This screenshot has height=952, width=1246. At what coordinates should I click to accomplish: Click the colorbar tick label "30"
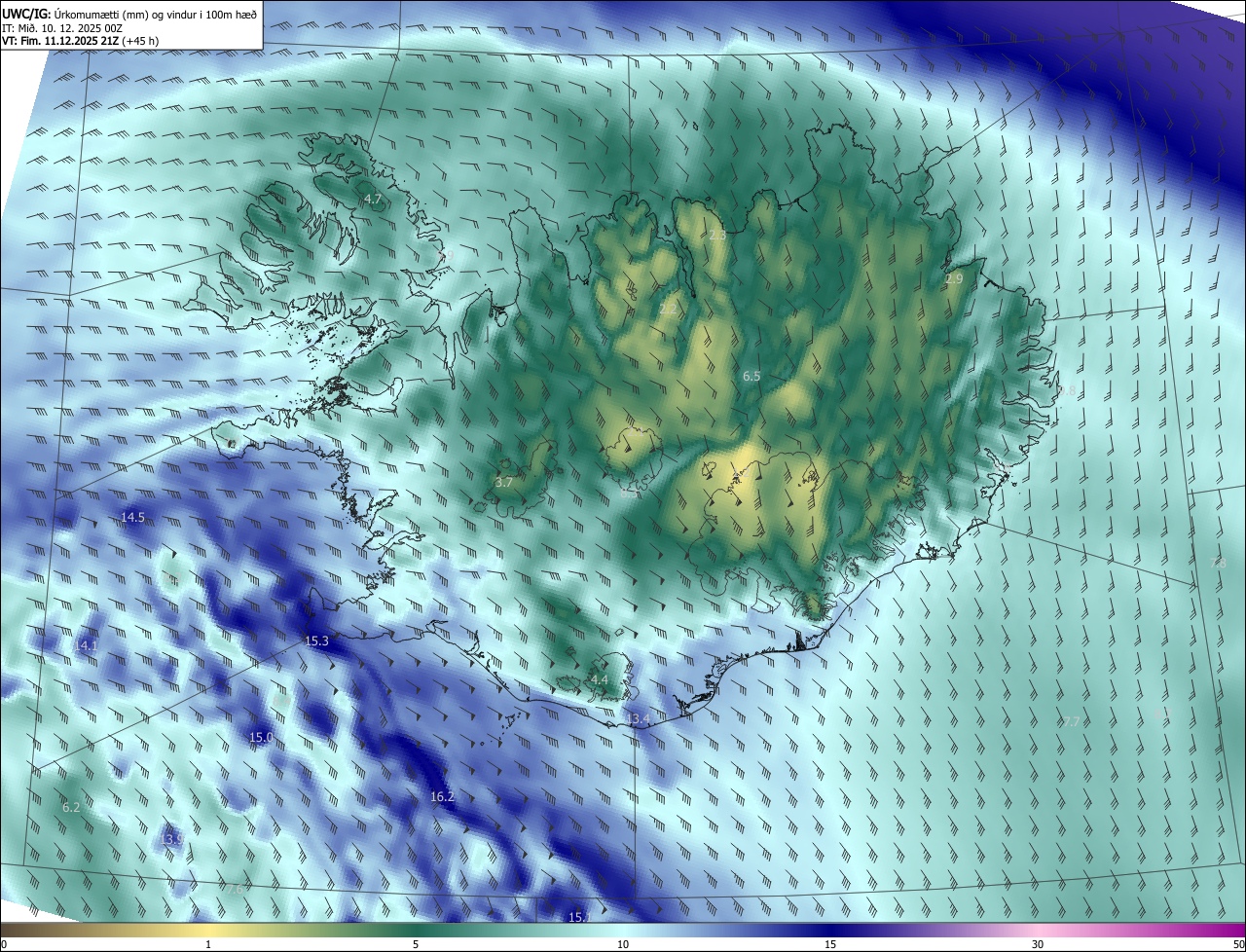click(1038, 944)
